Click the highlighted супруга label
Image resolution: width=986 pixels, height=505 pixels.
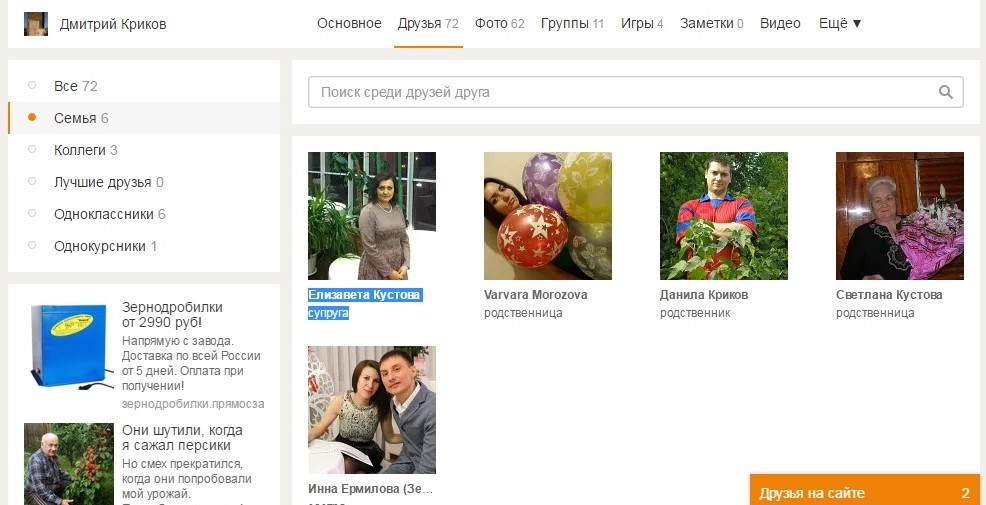pos(328,313)
